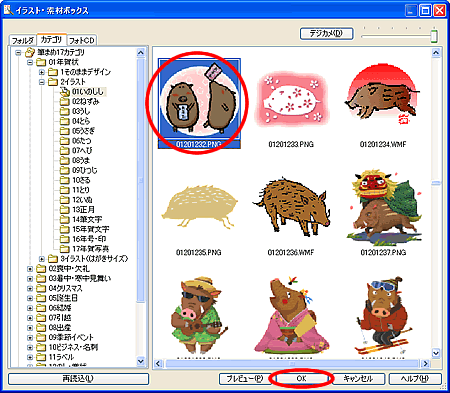Click the 10さる folder icon
The image size is (450, 393).
[x=65, y=180]
